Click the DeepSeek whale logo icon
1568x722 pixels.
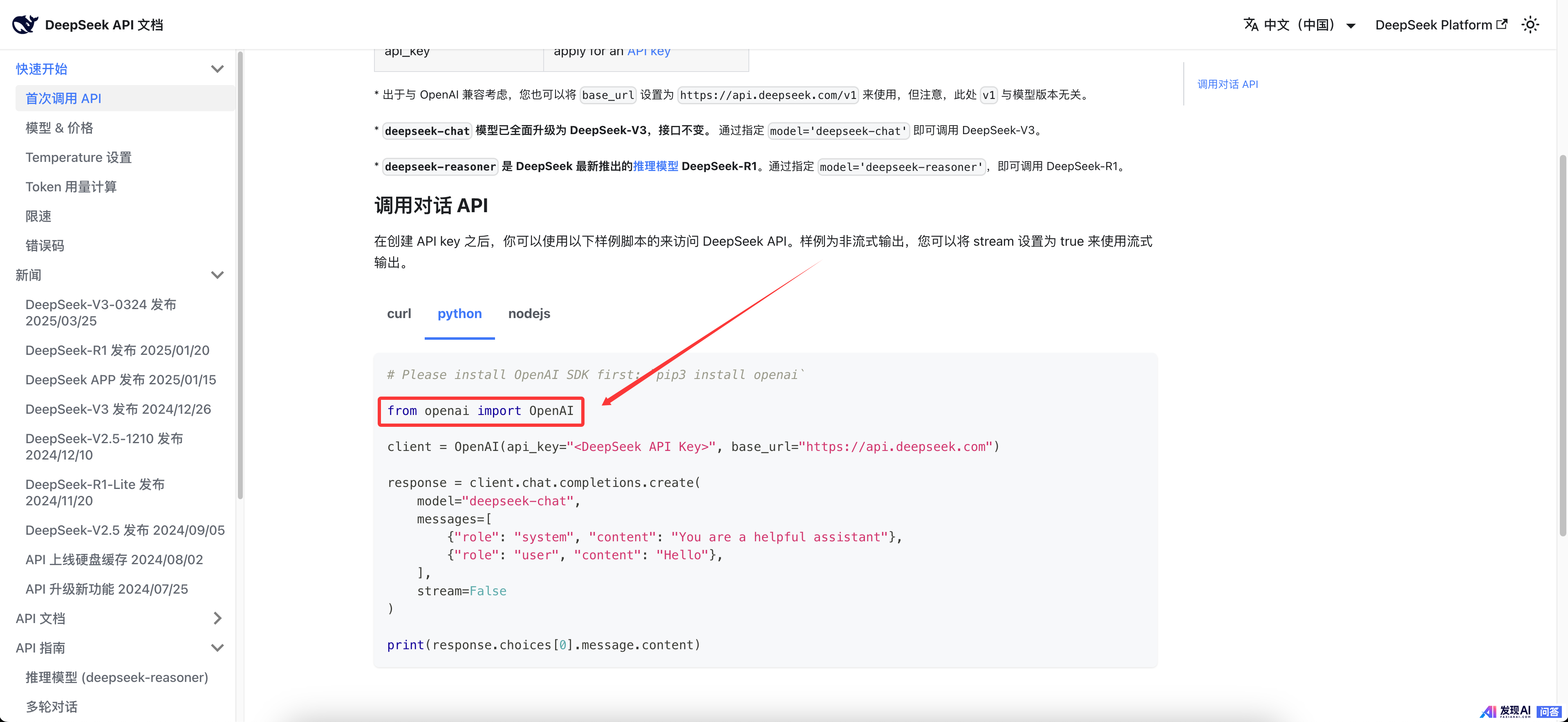coord(25,25)
